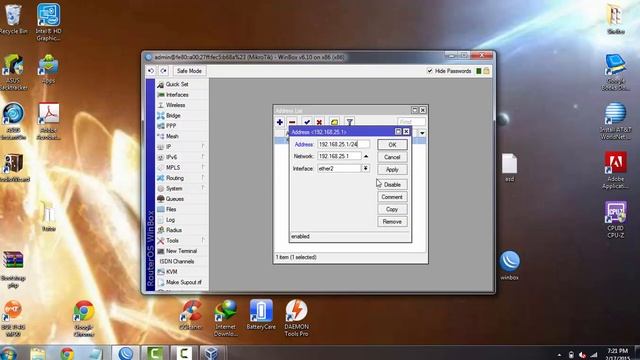640x360 pixels.
Task: Click the yellow comment icon in Address List
Action: point(334,122)
